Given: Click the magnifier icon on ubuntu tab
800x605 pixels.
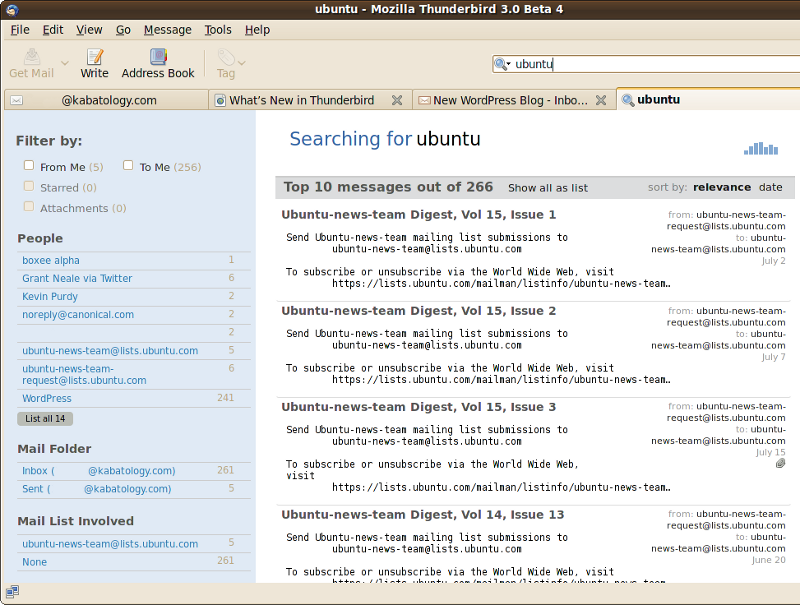Looking at the screenshot, I should [x=628, y=100].
